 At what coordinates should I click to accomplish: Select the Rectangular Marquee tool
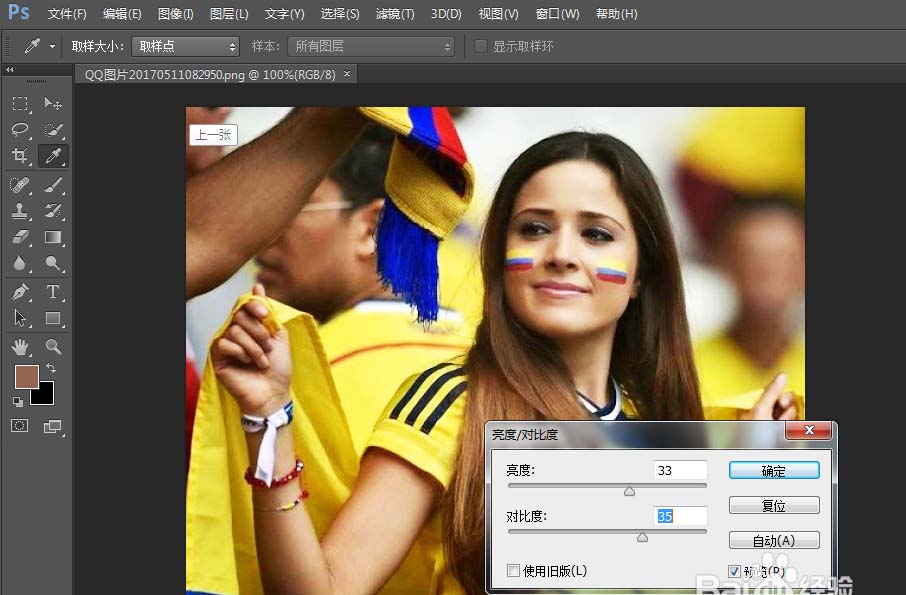click(22, 104)
